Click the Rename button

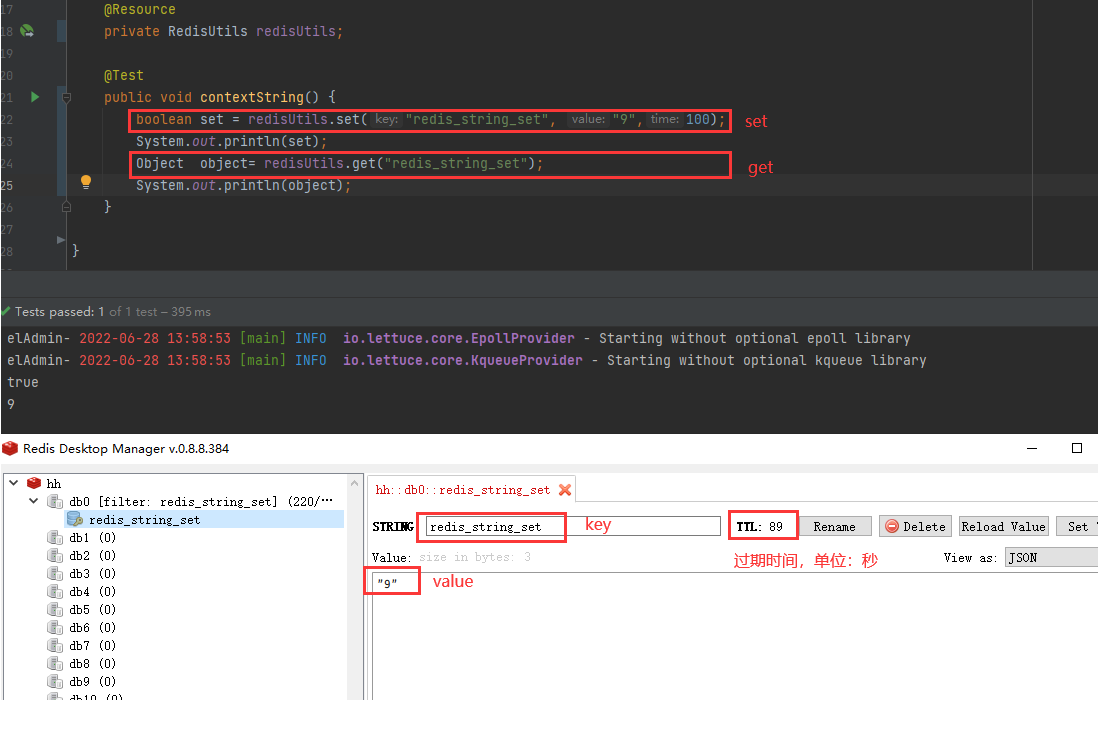pos(834,527)
